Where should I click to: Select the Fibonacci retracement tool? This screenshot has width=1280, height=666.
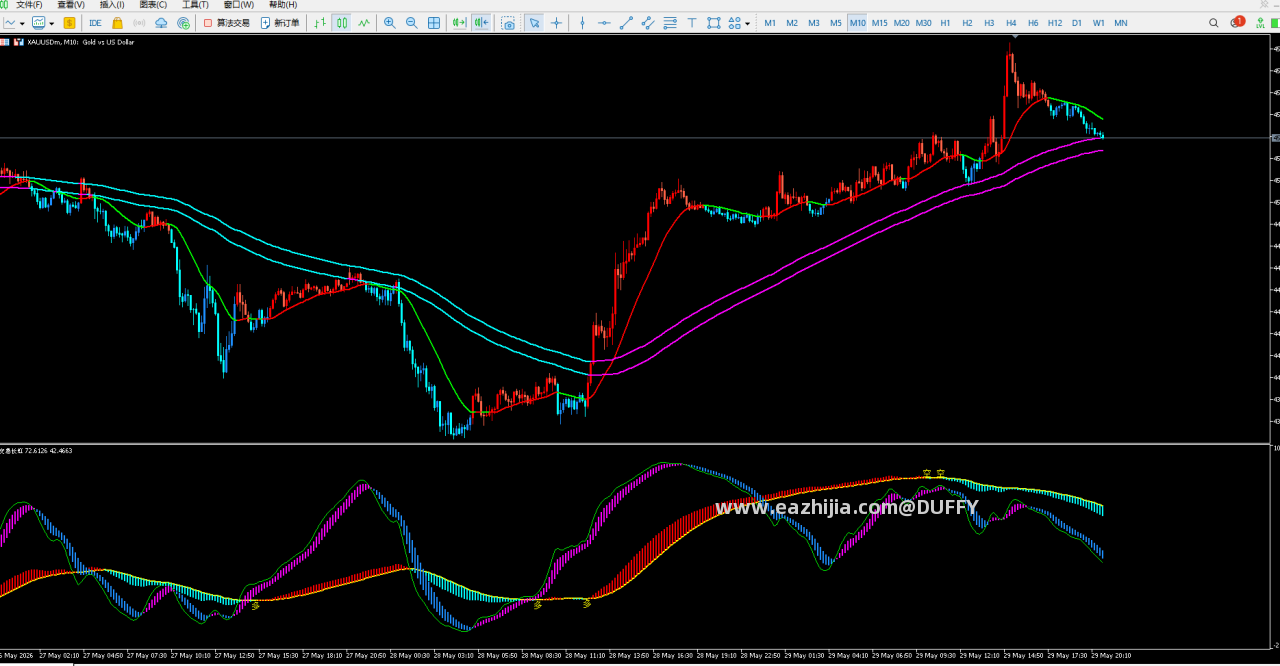pos(670,23)
